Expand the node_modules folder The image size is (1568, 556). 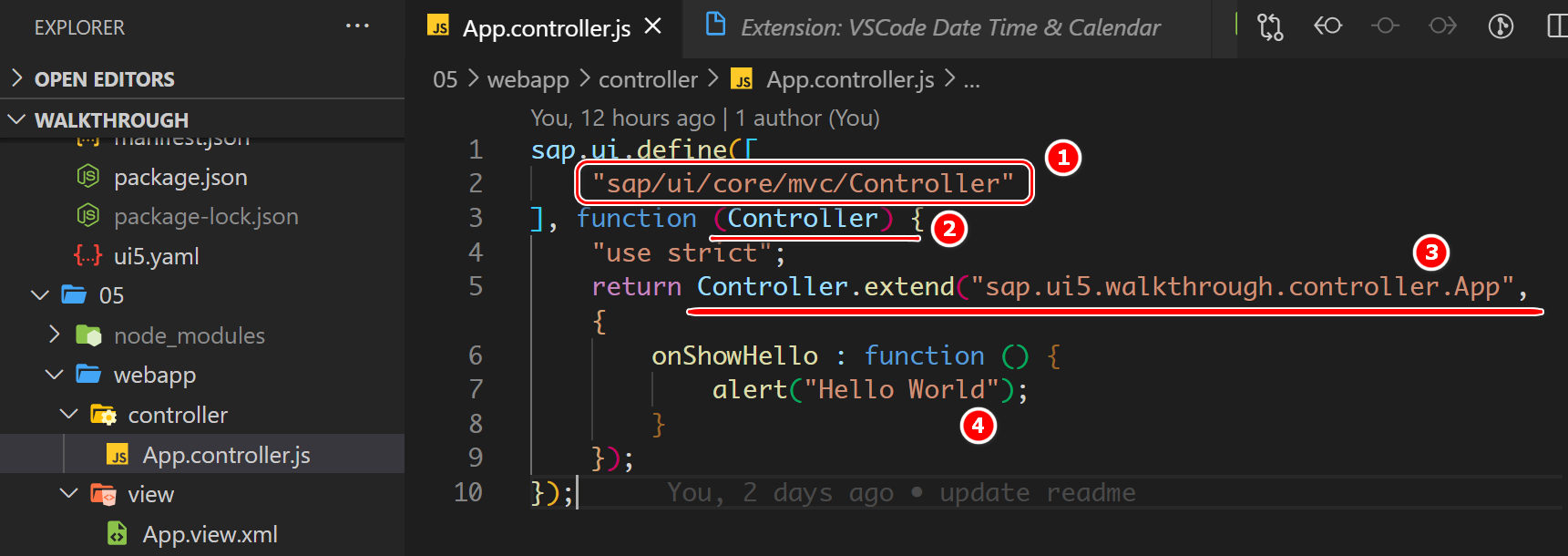coord(54,335)
